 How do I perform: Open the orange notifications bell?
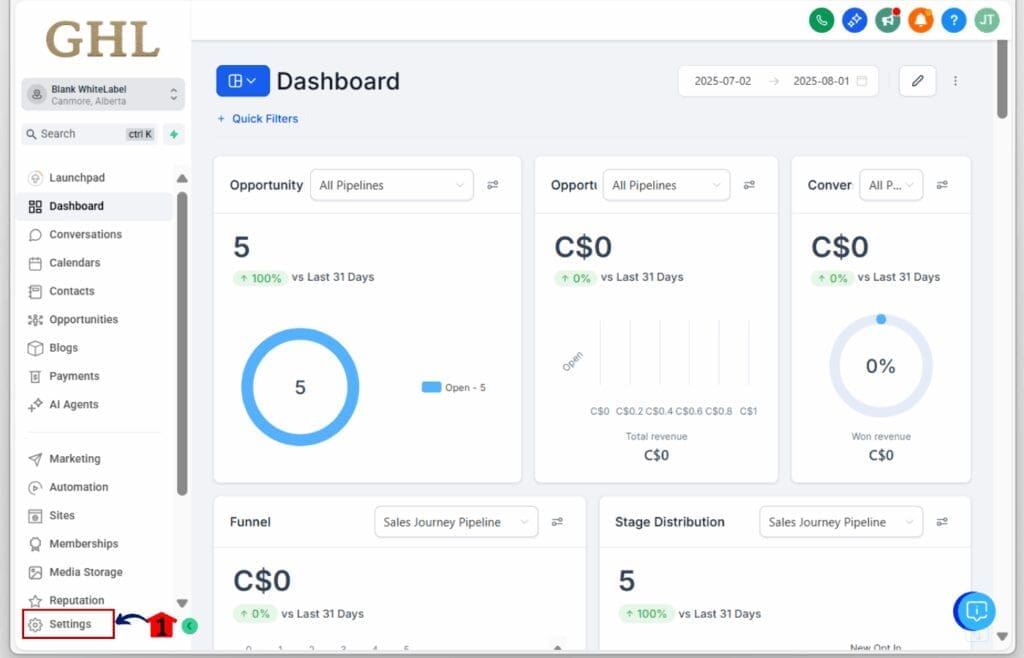pos(920,20)
